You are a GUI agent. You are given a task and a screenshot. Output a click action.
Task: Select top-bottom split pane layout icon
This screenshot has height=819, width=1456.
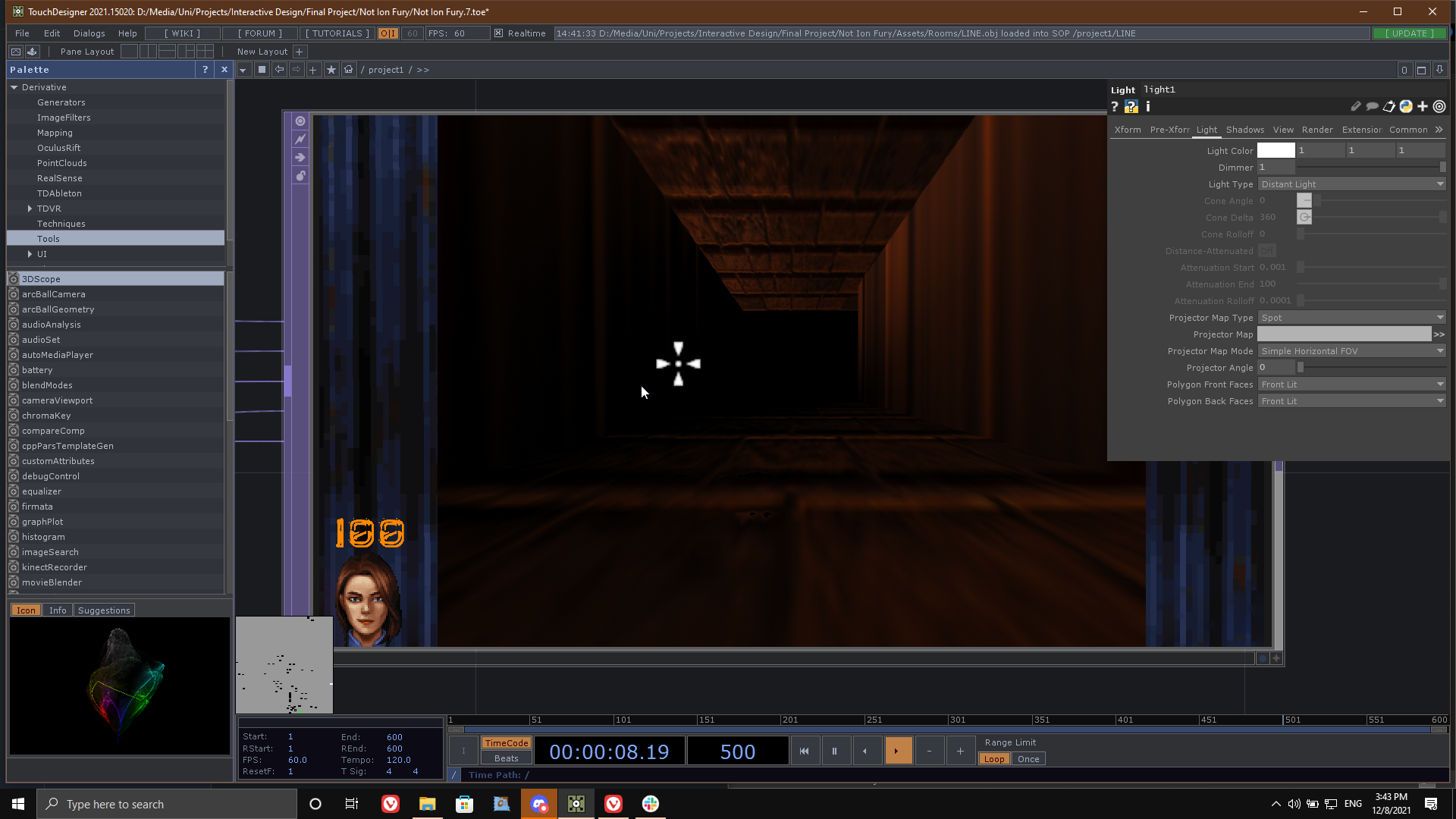(168, 52)
